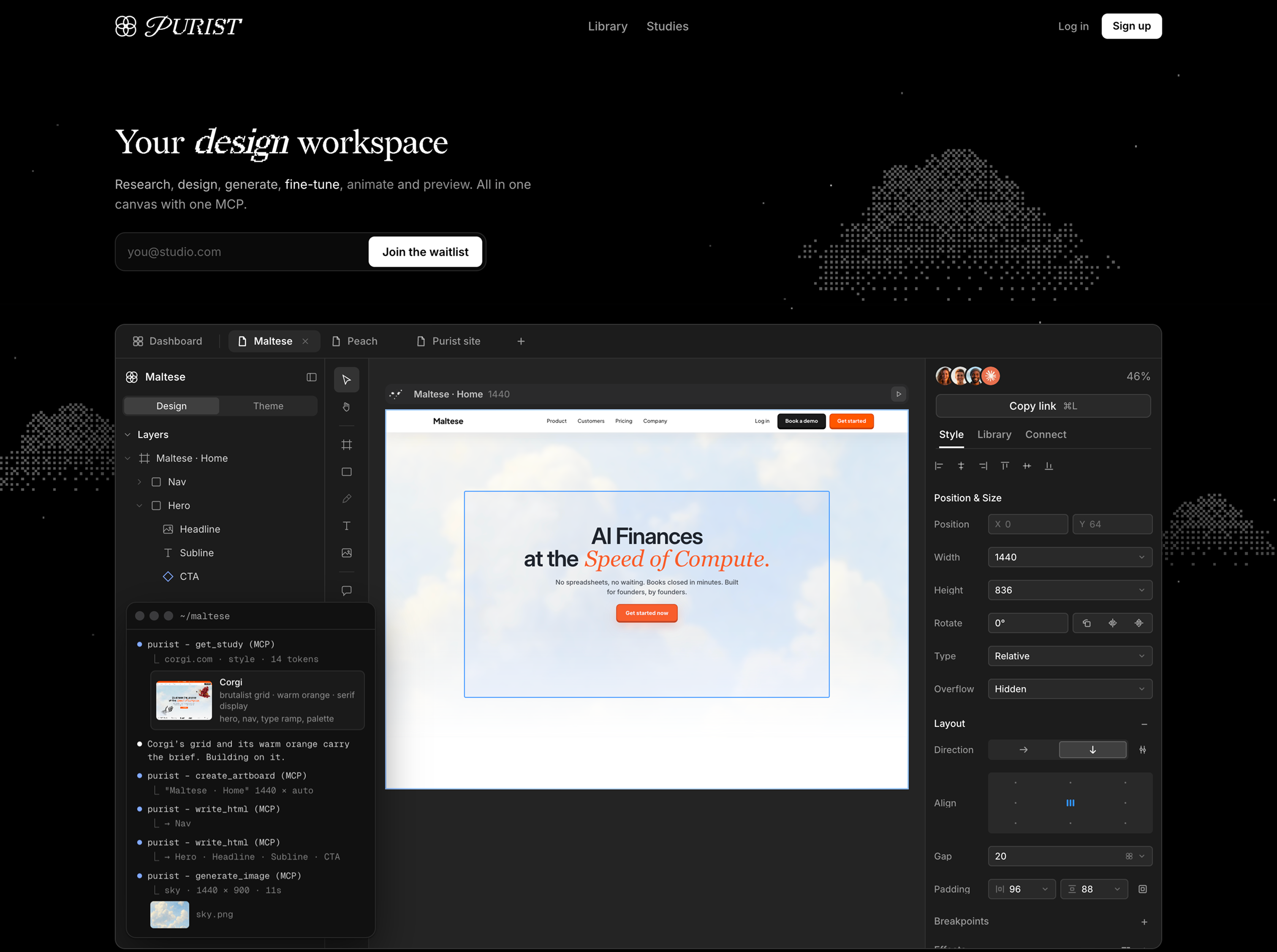Open the Width dropdown
Screen dimensions: 1277x952
(1070, 557)
